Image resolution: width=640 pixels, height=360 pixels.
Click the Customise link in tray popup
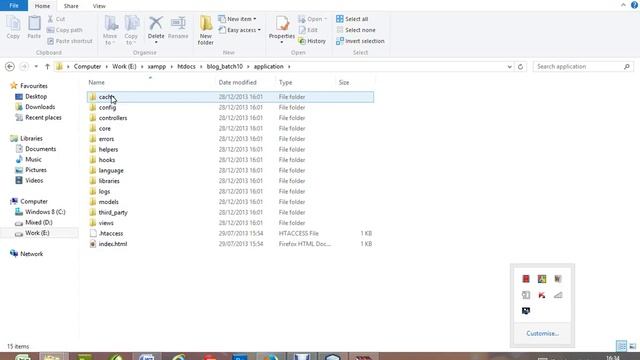click(542, 333)
